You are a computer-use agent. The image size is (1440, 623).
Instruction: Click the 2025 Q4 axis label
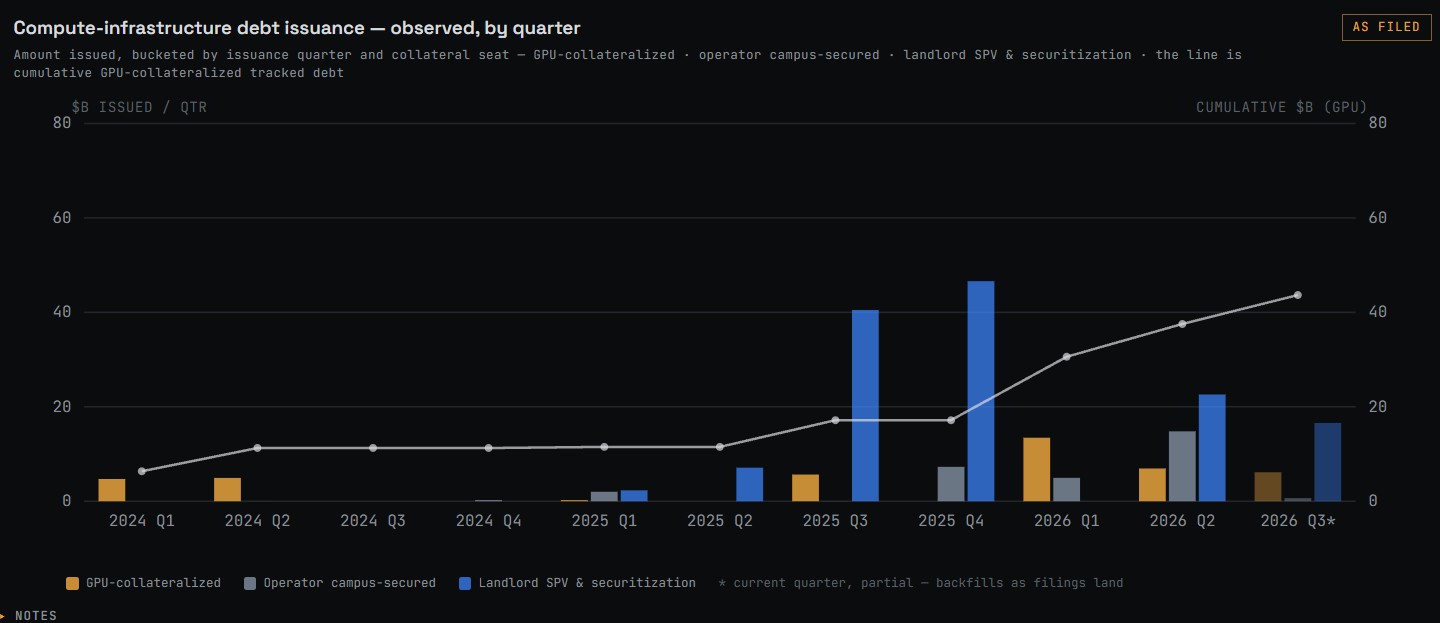tap(951, 521)
